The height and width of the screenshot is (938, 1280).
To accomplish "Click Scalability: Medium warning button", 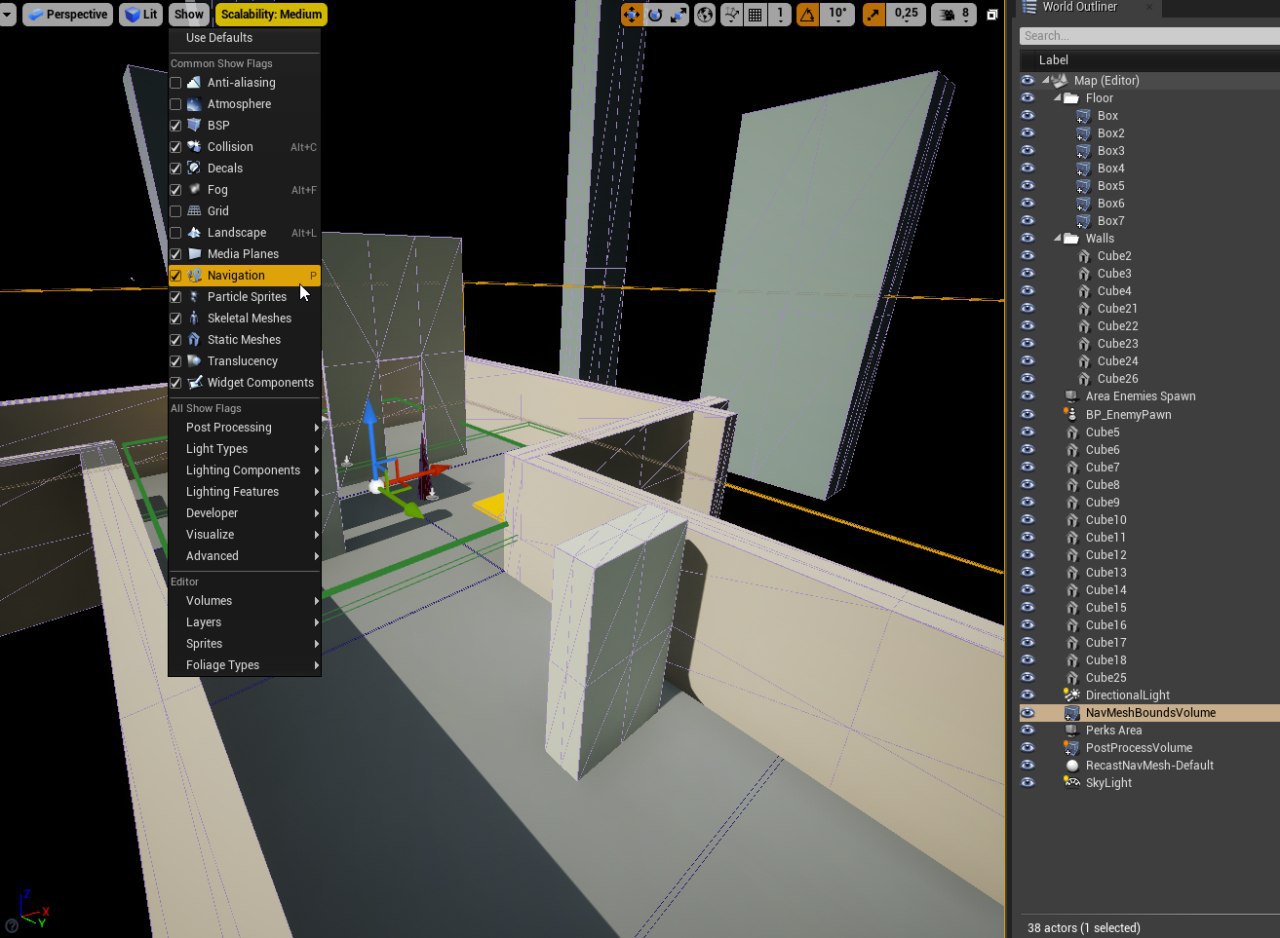I will click(x=271, y=15).
